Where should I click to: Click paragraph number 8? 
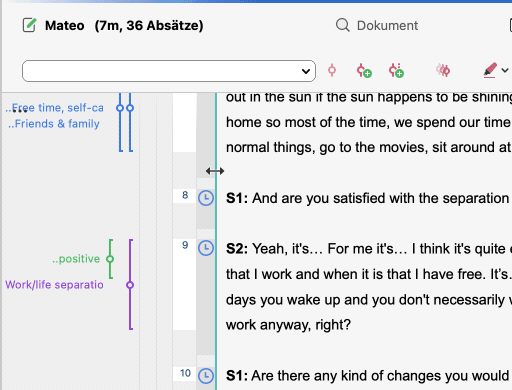[x=185, y=195]
